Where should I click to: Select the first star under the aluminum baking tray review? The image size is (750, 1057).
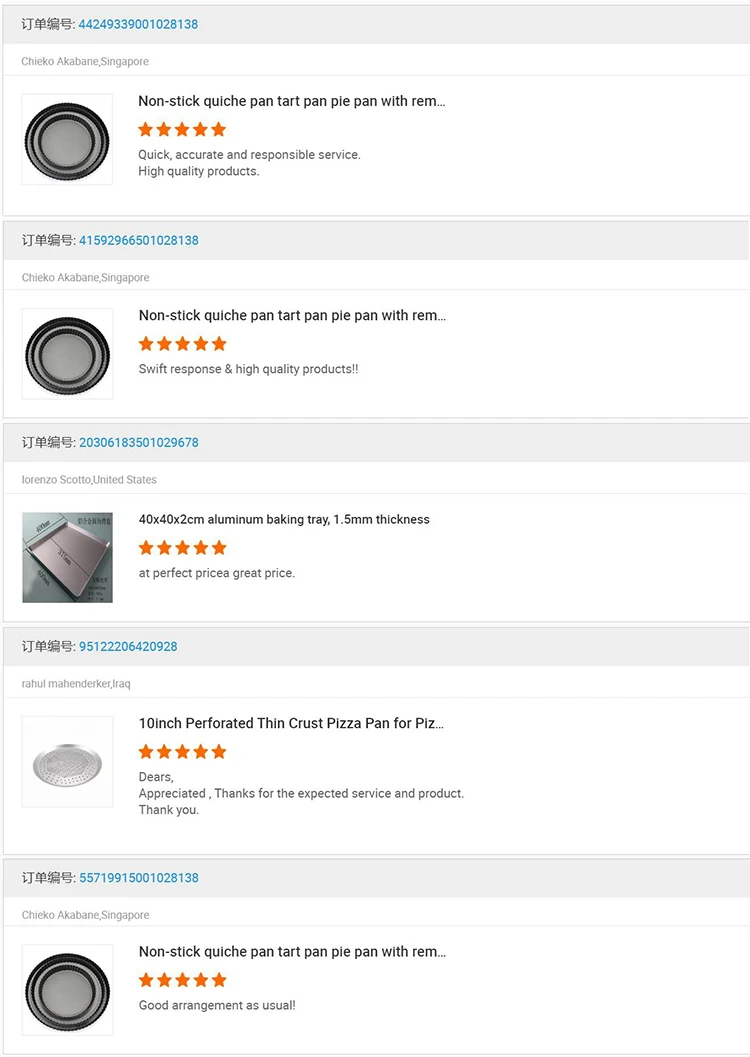pyautogui.click(x=145, y=548)
